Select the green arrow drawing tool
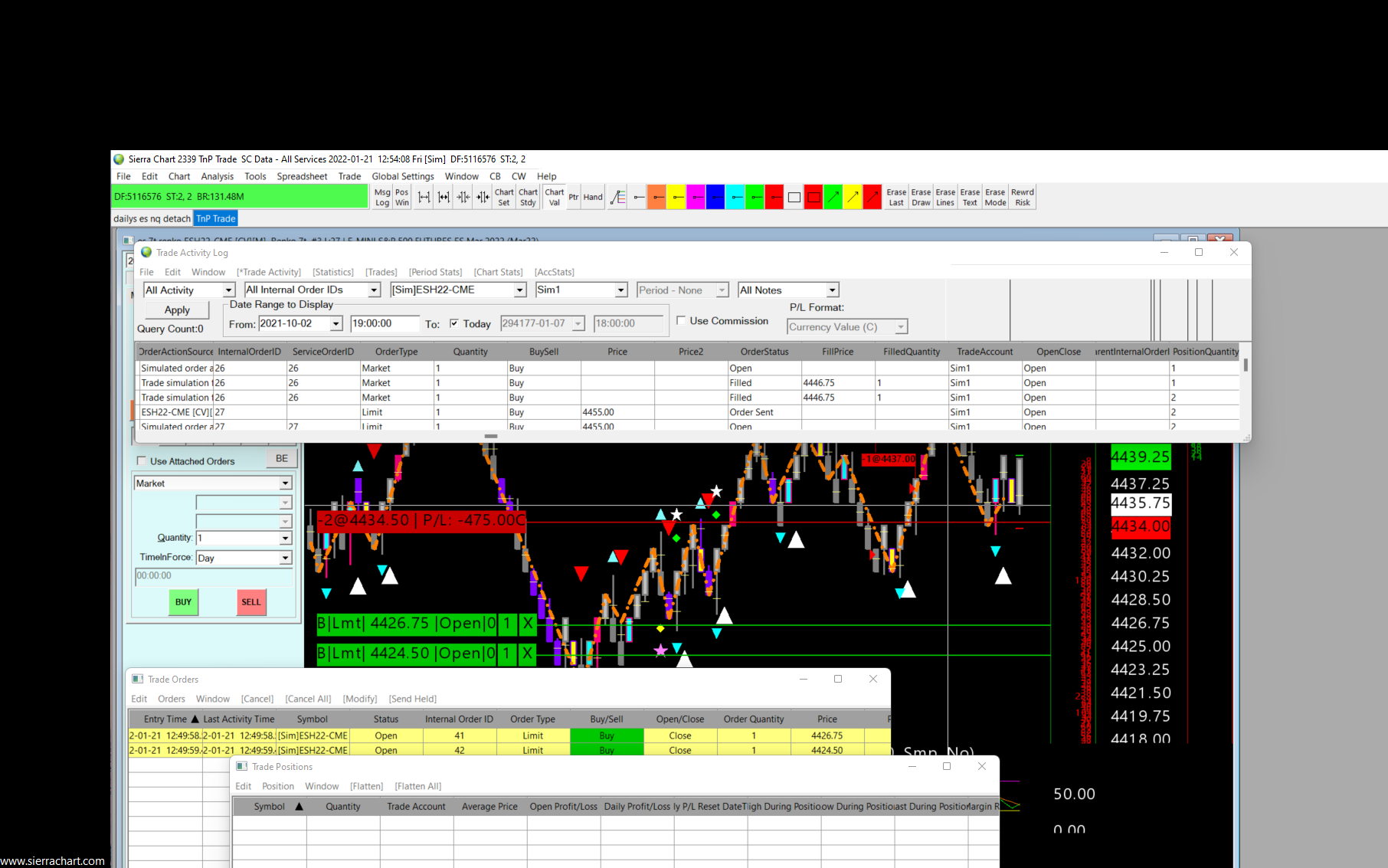This screenshot has width=1388, height=868. click(x=833, y=198)
